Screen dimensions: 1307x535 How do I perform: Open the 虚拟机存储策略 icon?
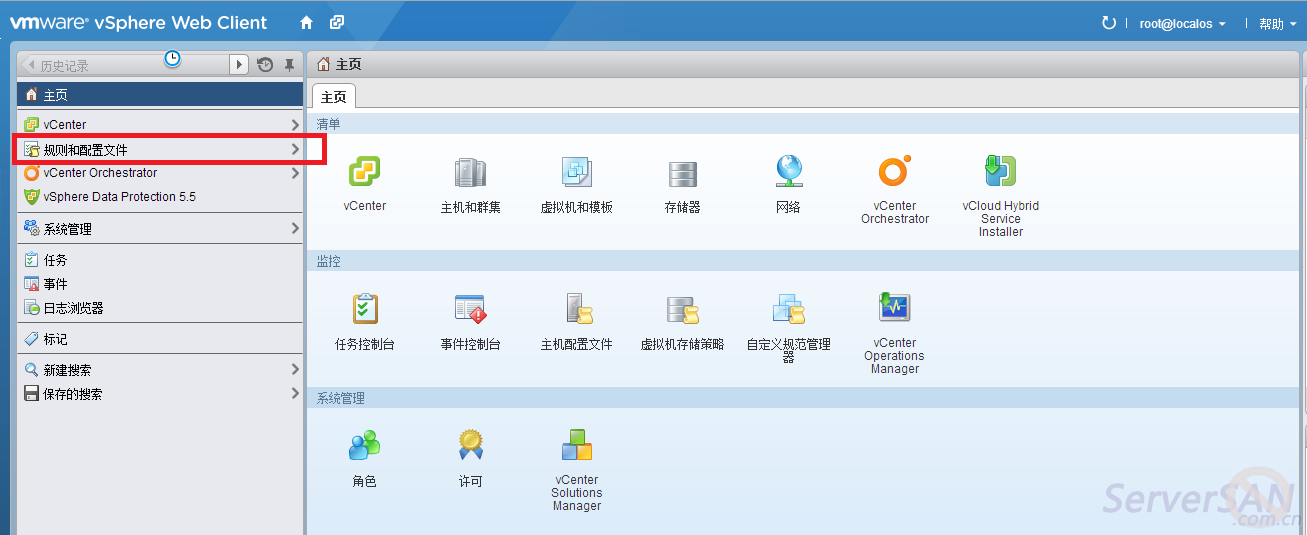[x=683, y=309]
